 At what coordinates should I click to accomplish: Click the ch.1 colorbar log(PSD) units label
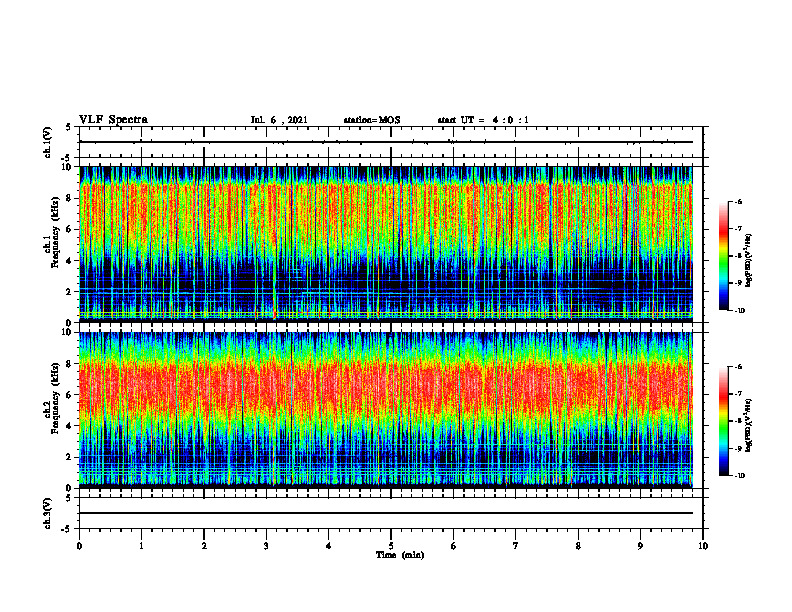(749, 261)
